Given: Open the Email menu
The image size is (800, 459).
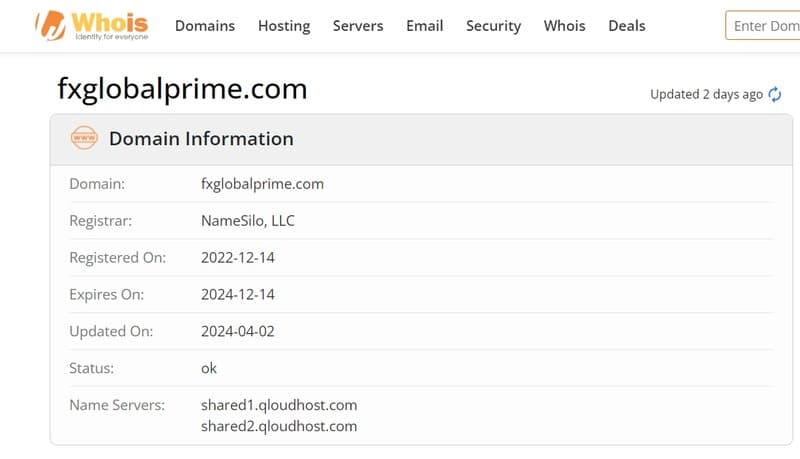Looking at the screenshot, I should [424, 26].
